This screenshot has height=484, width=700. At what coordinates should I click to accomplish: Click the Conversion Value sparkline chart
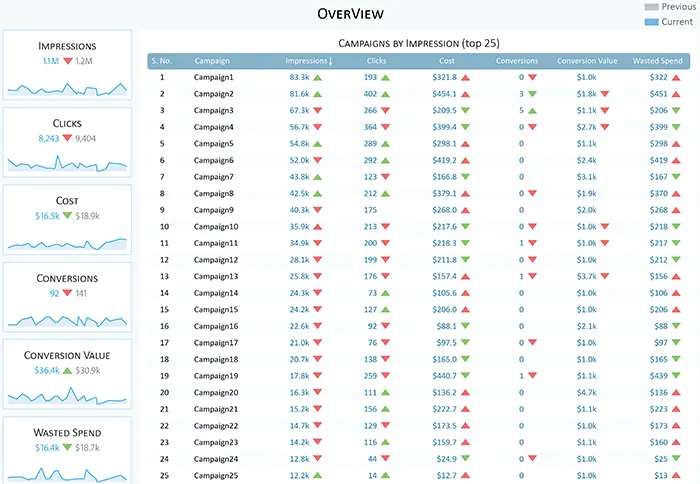click(x=67, y=396)
